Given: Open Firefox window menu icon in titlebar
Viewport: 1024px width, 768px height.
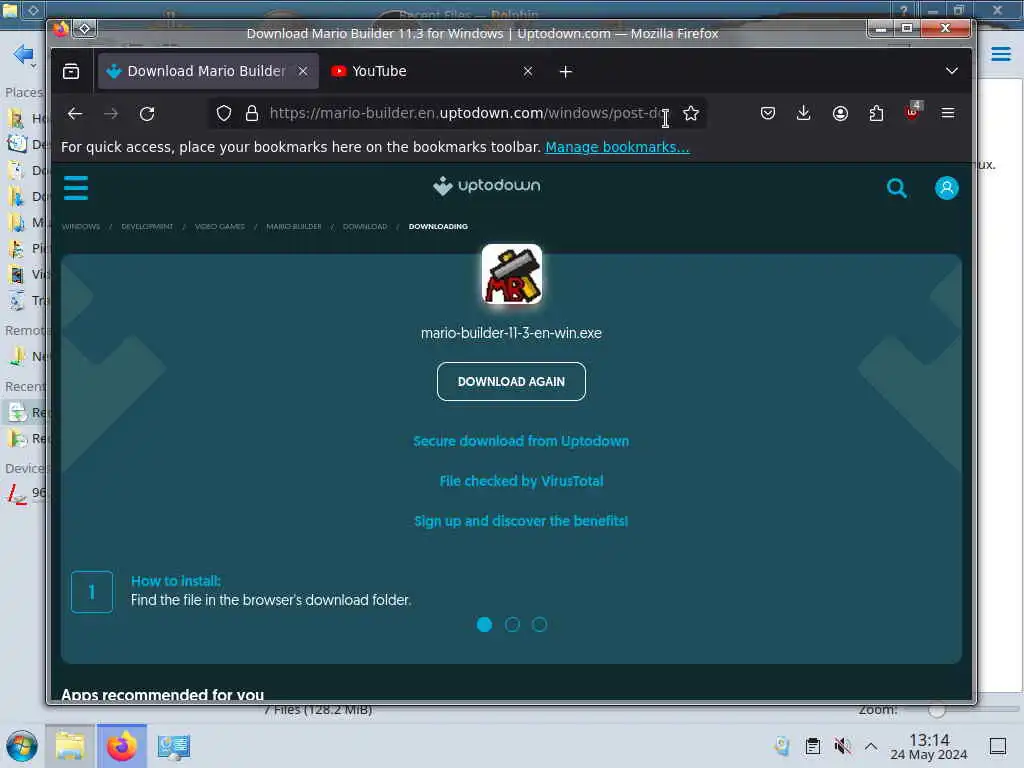Looking at the screenshot, I should coord(61,29).
